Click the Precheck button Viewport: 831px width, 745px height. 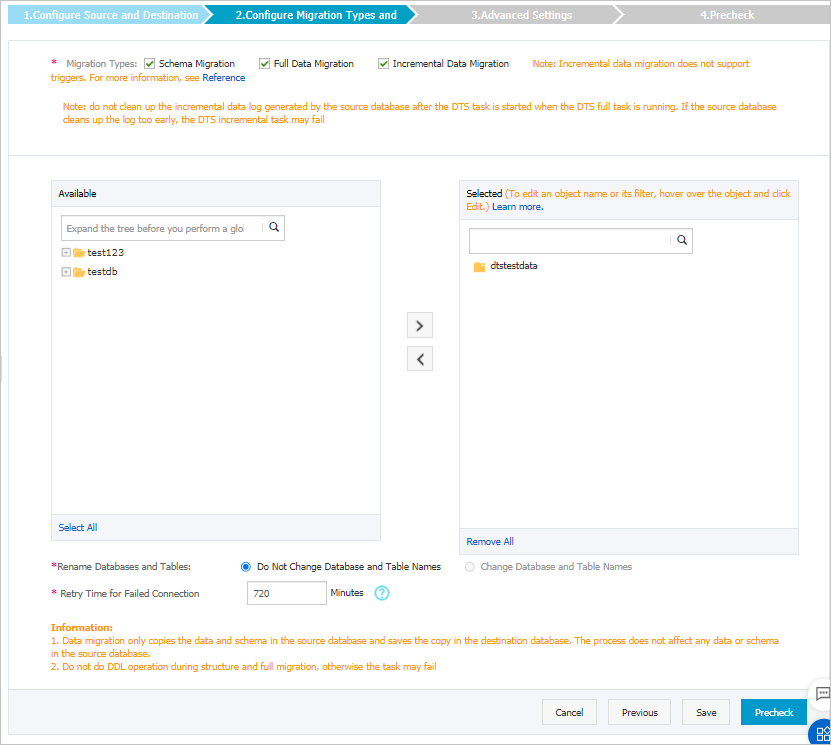pos(773,712)
